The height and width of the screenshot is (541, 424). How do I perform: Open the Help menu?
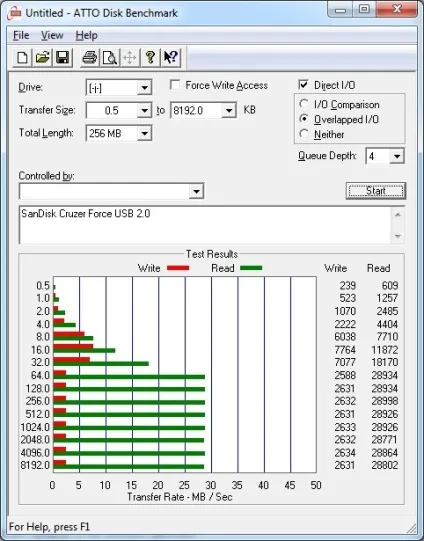[x=87, y=35]
